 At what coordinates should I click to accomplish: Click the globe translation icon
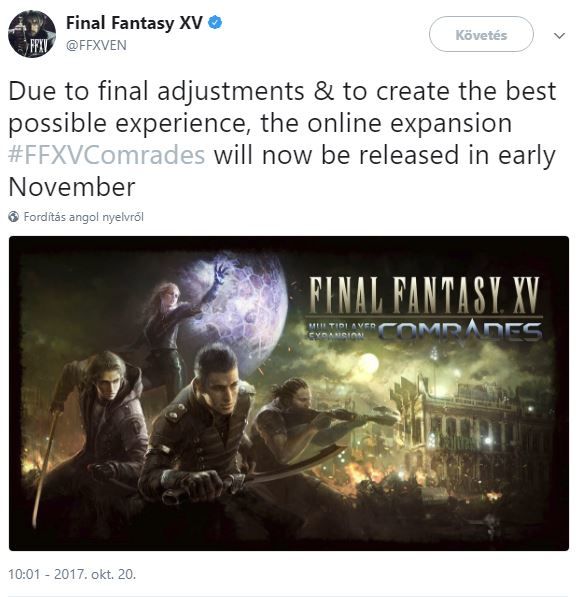[x=14, y=217]
